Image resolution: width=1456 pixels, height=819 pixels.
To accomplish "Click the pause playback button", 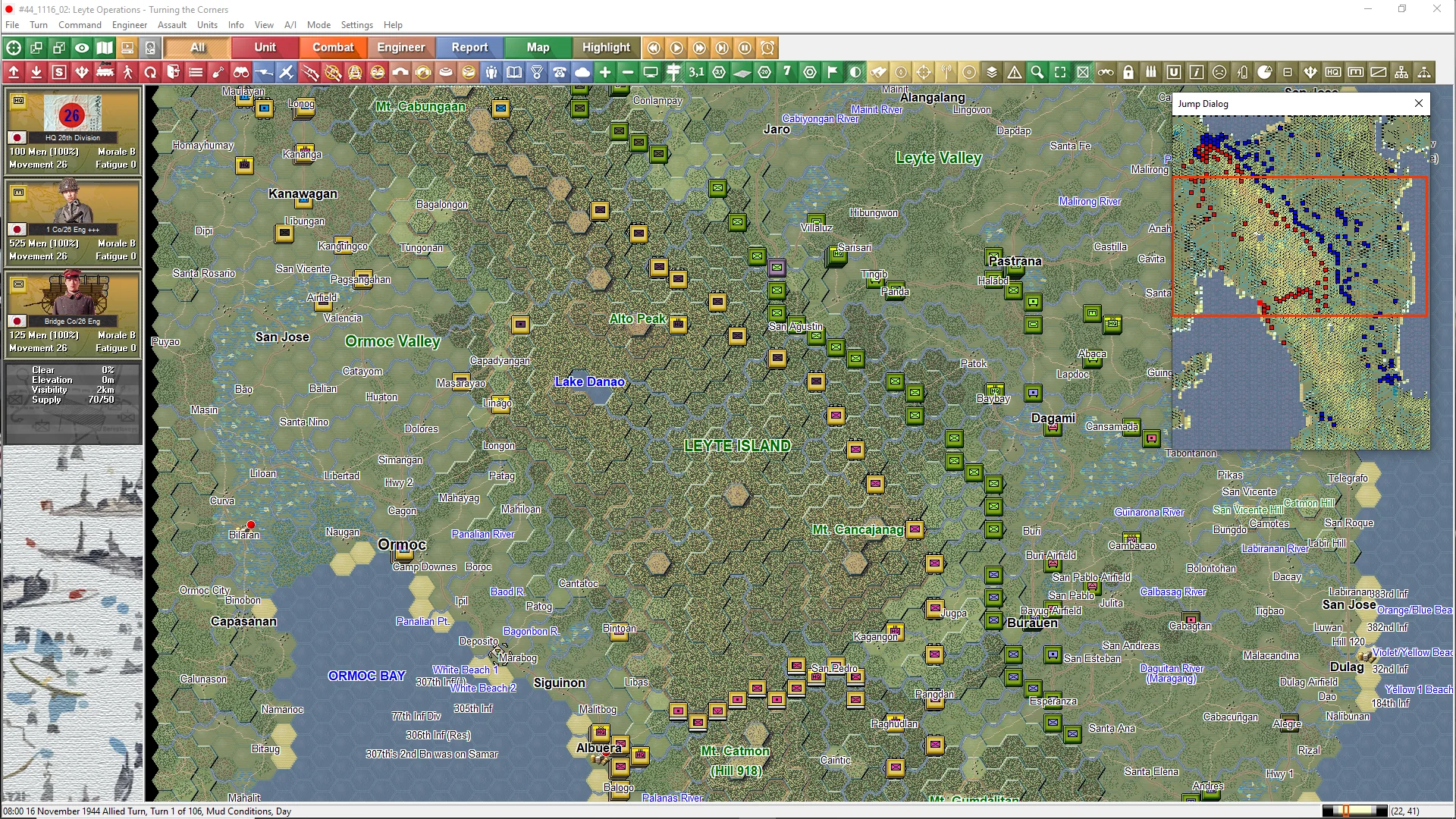I will 745,48.
